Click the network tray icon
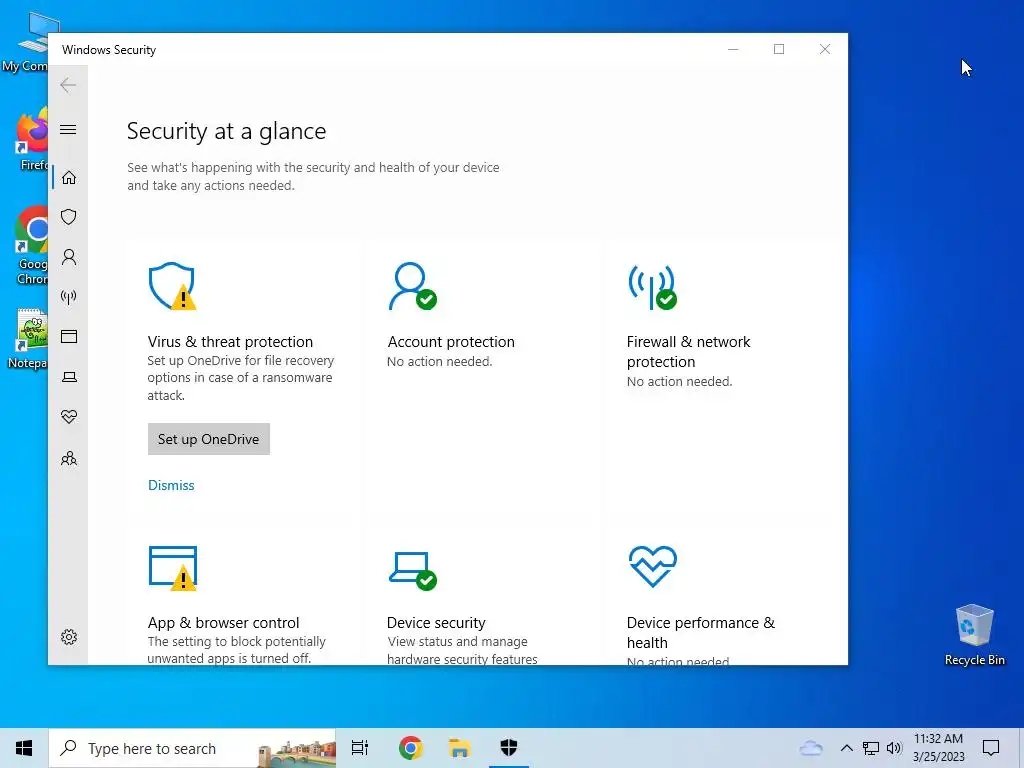The height and width of the screenshot is (768, 1024). click(x=871, y=748)
